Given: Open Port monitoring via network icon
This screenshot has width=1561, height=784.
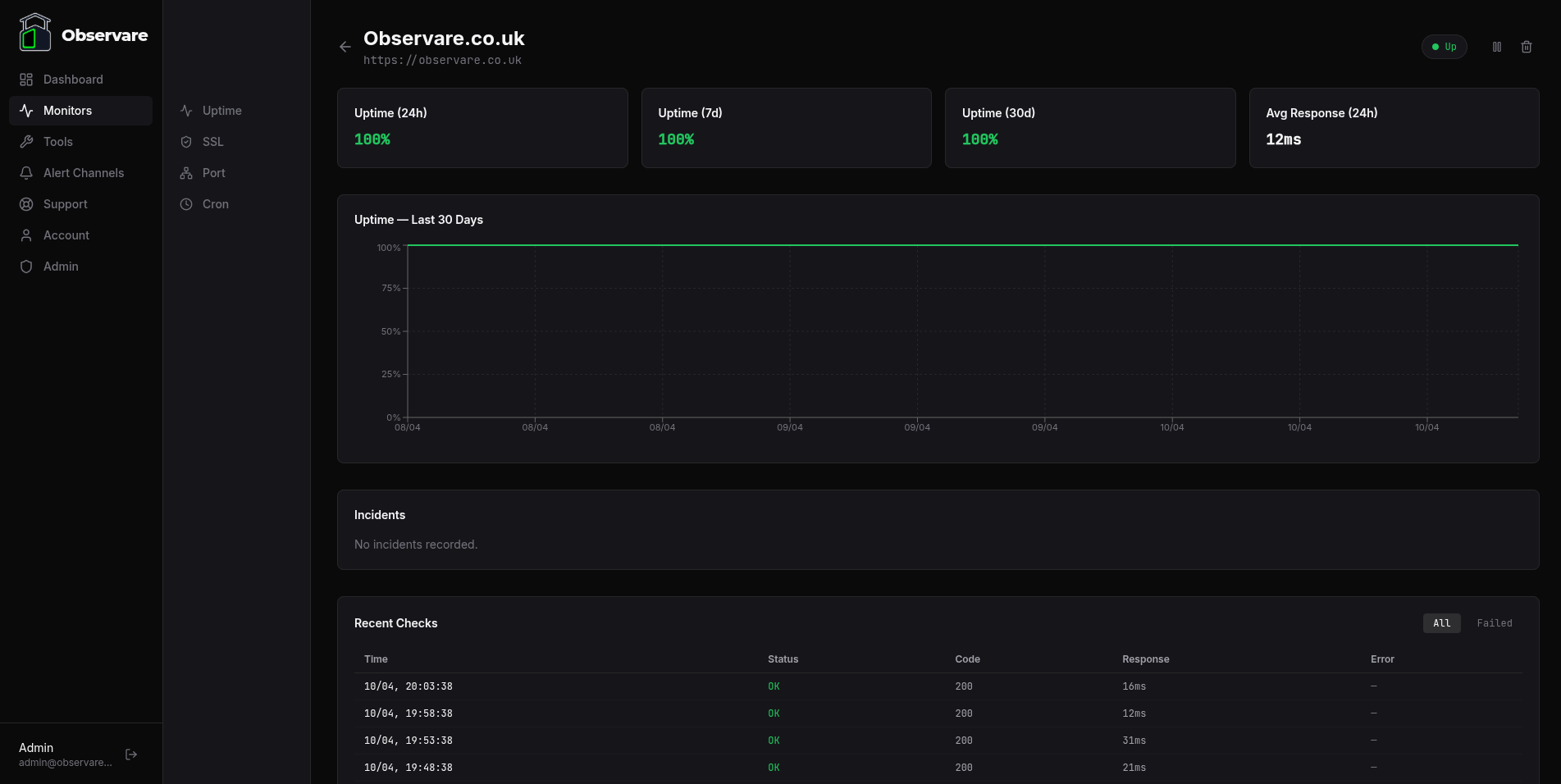Looking at the screenshot, I should [x=186, y=172].
